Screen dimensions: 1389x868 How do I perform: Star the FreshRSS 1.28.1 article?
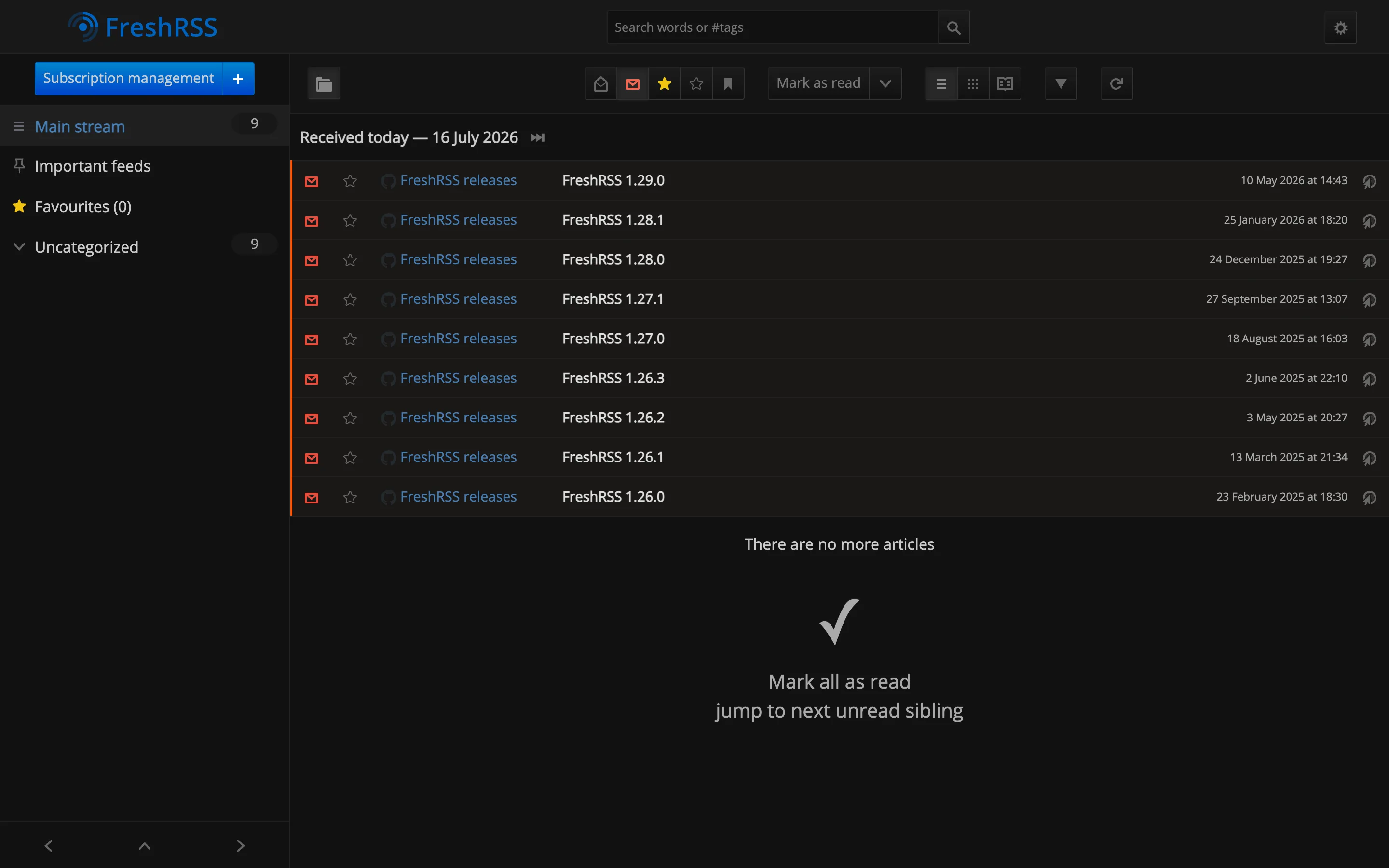(350, 220)
